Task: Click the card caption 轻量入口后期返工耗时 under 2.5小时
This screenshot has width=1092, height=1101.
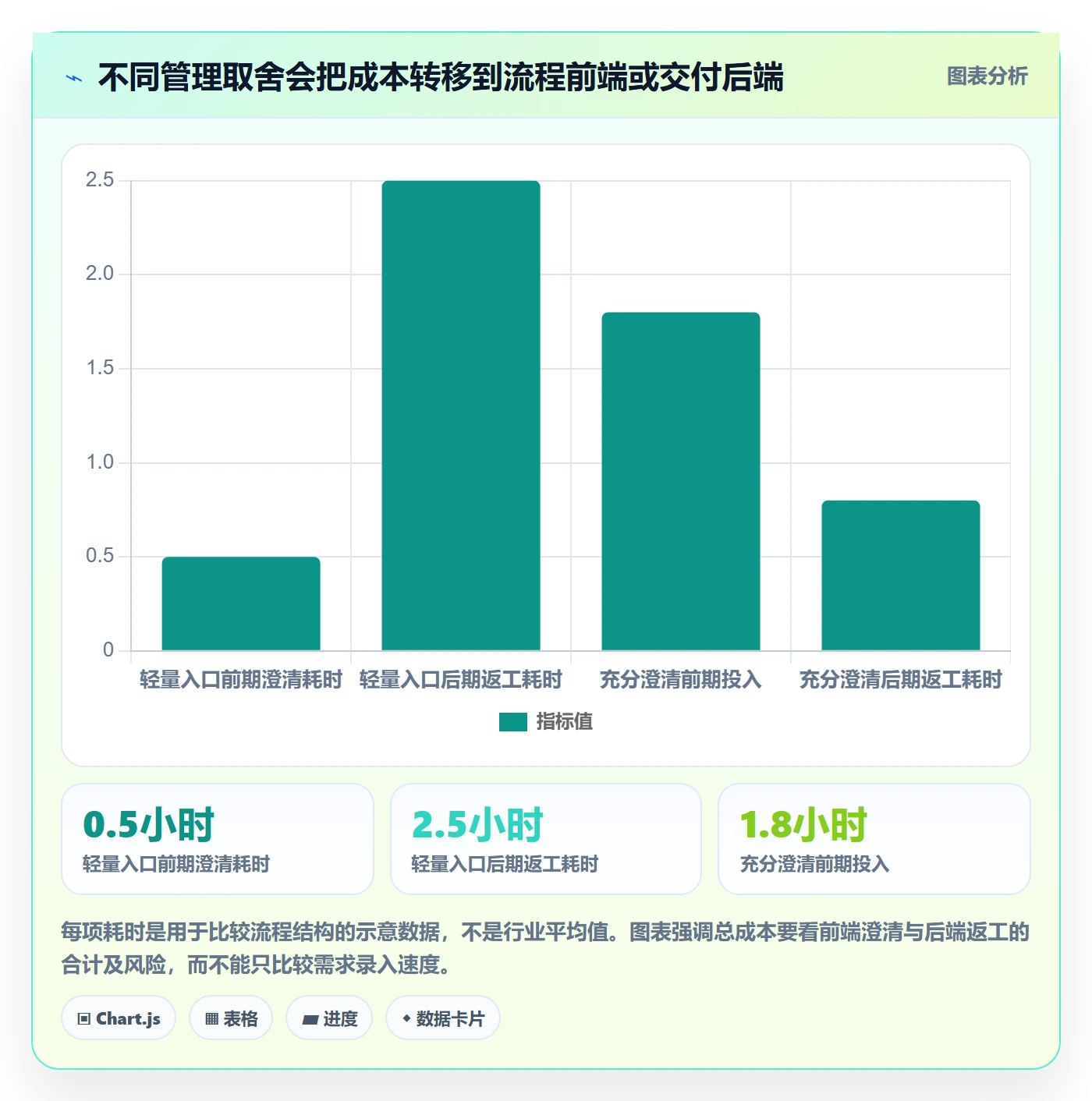Action: [x=505, y=864]
